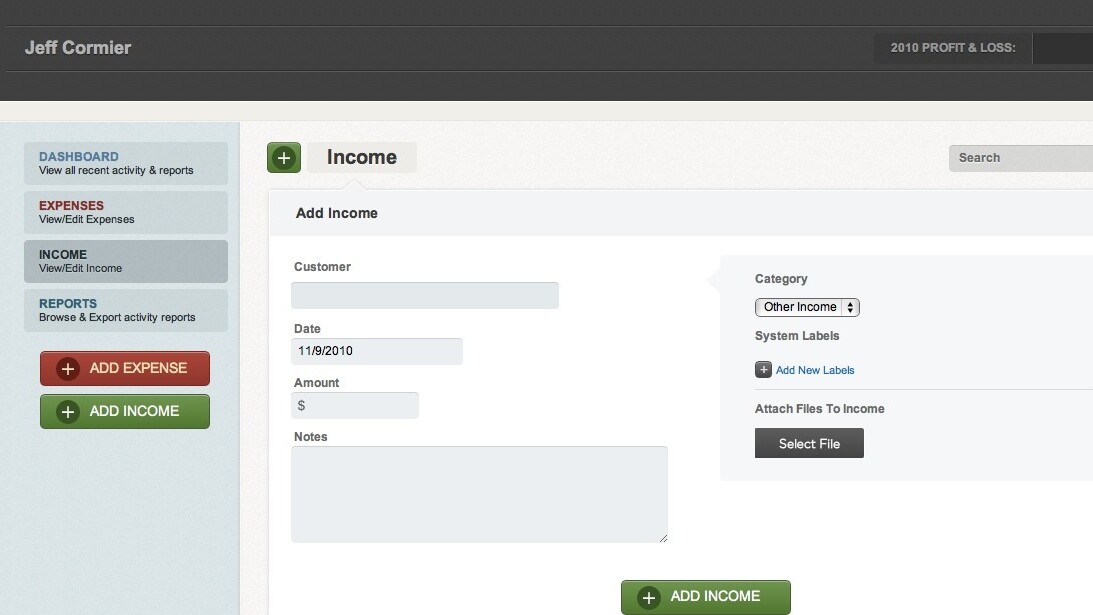Select the Income View/Edit sidebar item
Screen dimensions: 1093x615
(x=126, y=261)
